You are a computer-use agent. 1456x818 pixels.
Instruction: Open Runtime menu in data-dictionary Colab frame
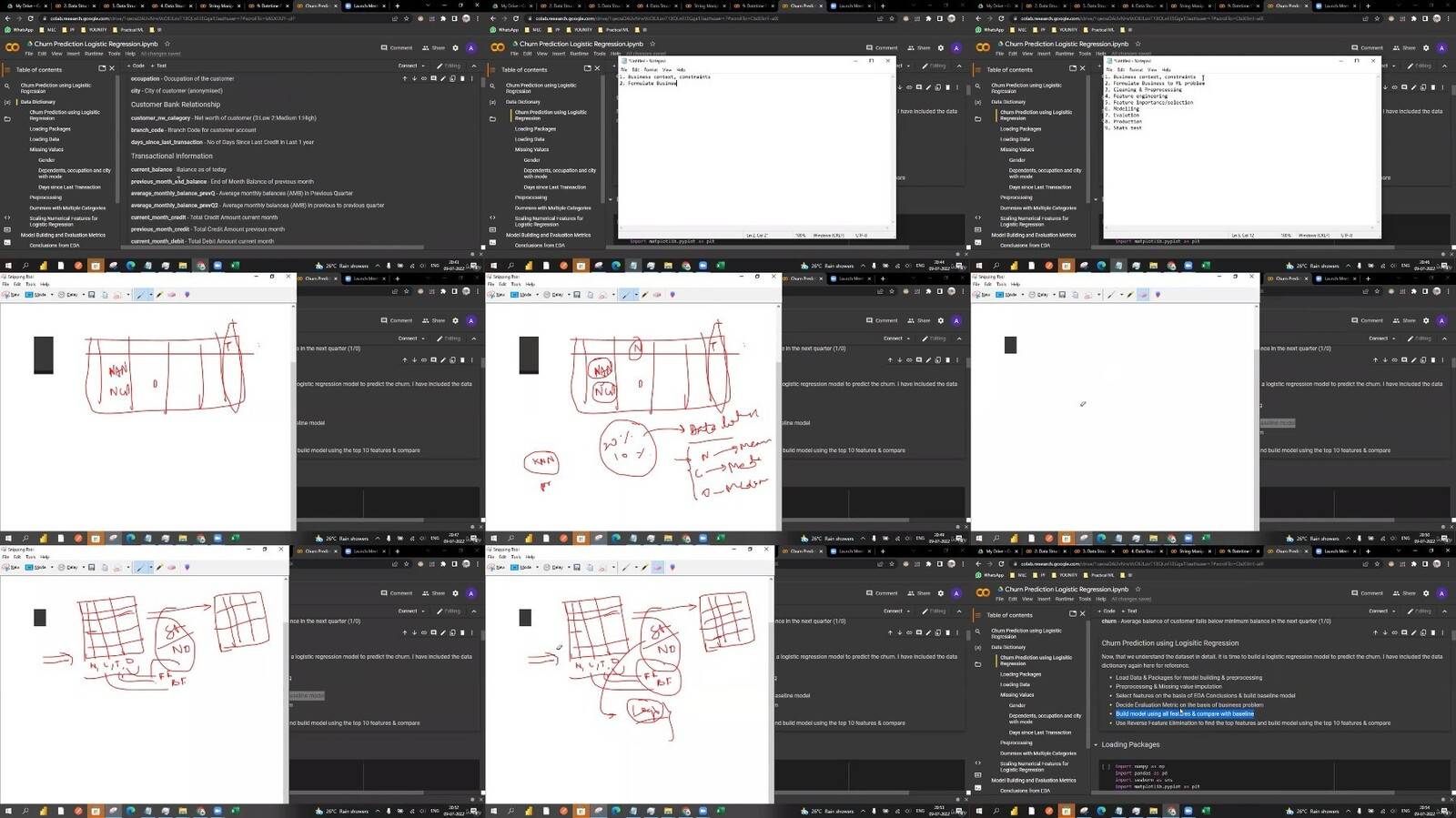[x=94, y=54]
